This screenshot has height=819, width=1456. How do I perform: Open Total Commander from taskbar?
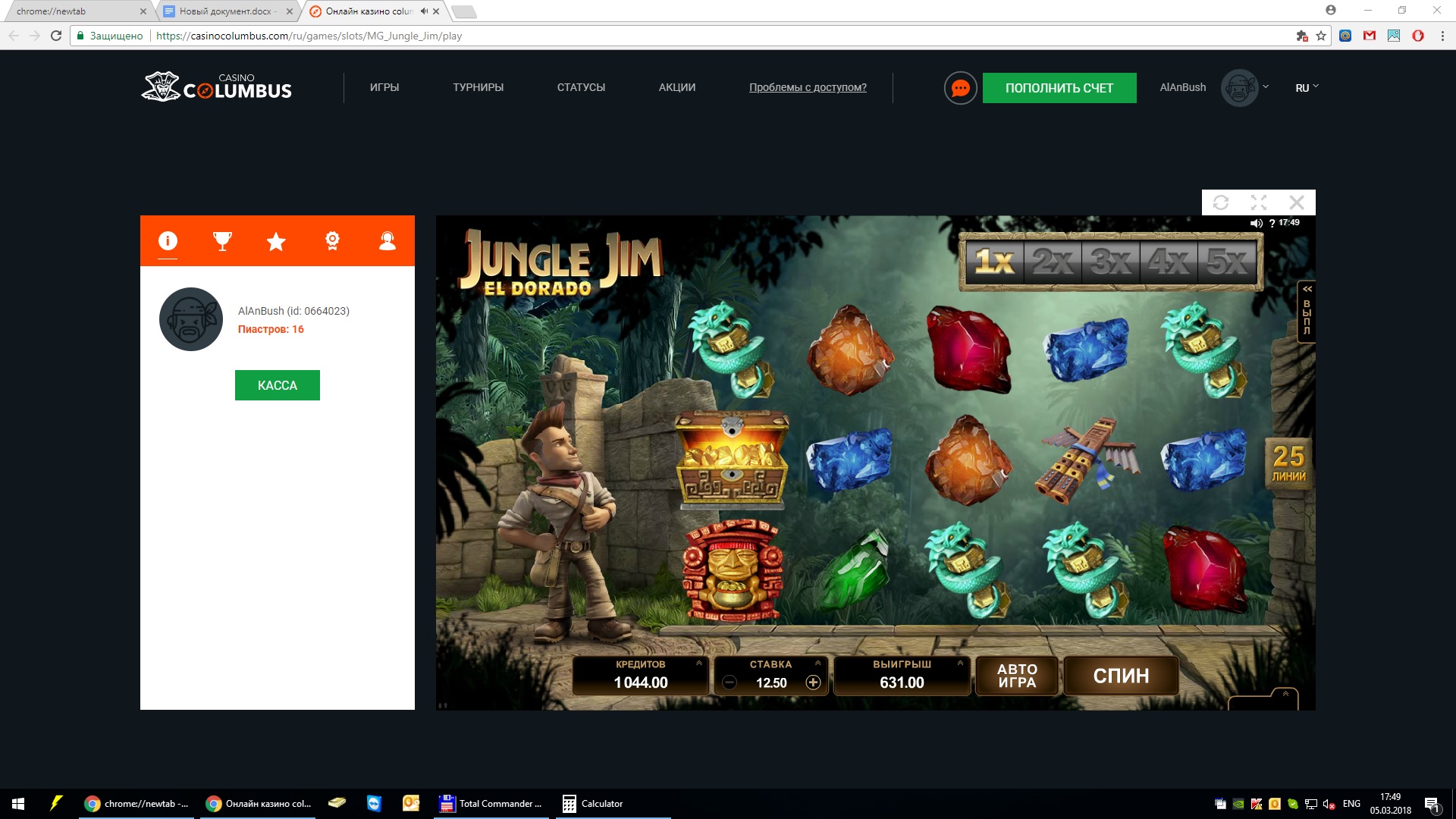click(491, 804)
